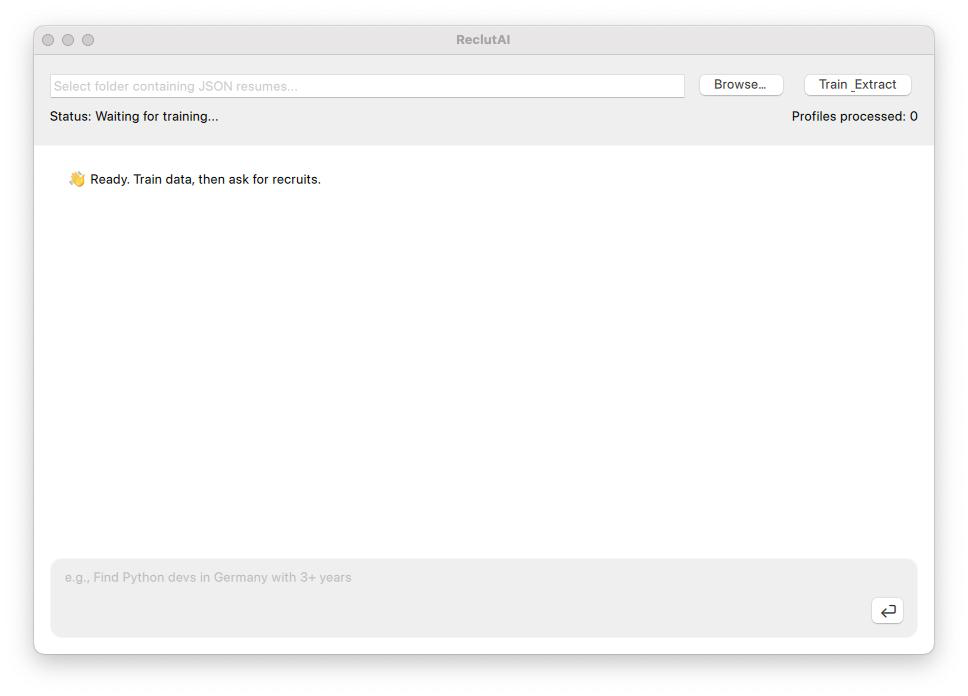
Task: Click the 'Profiles processed: 0' counter
Action: [854, 116]
